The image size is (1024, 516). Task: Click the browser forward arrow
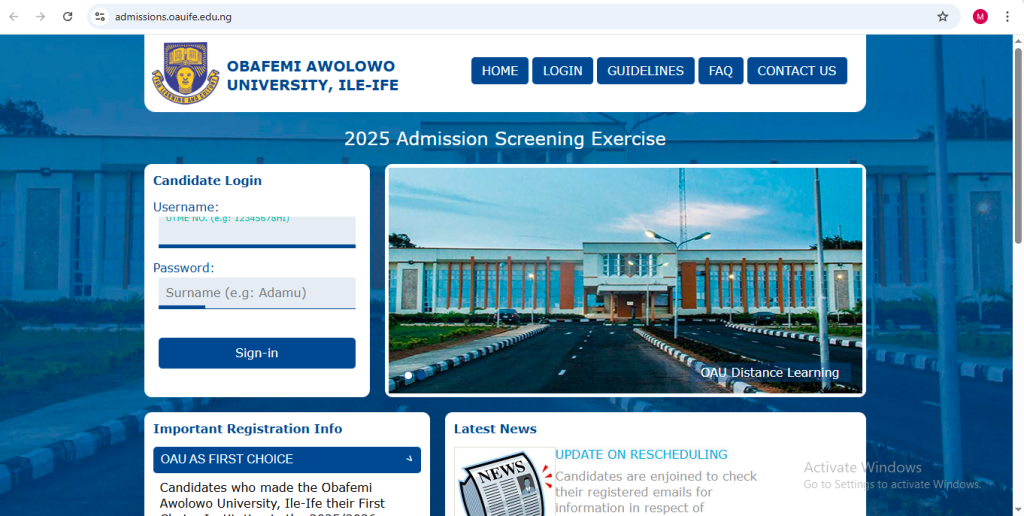[40, 16]
